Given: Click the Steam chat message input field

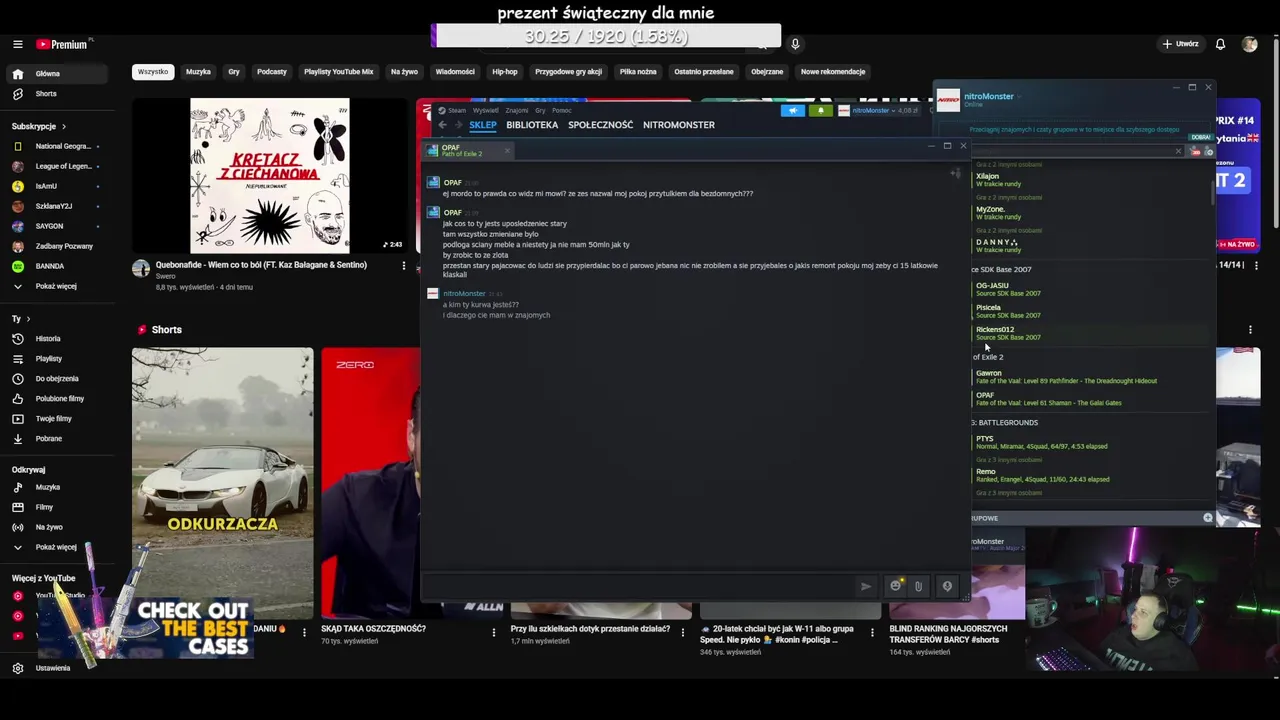Looking at the screenshot, I should 640,586.
